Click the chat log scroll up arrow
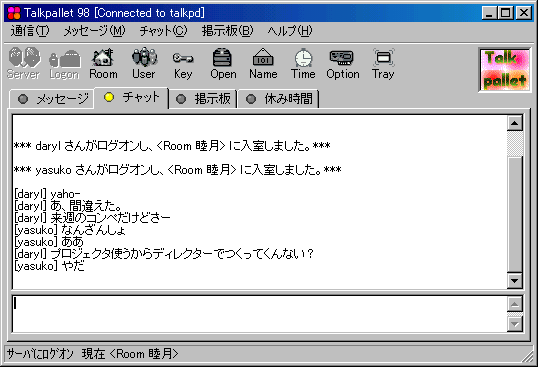 pos(515,123)
